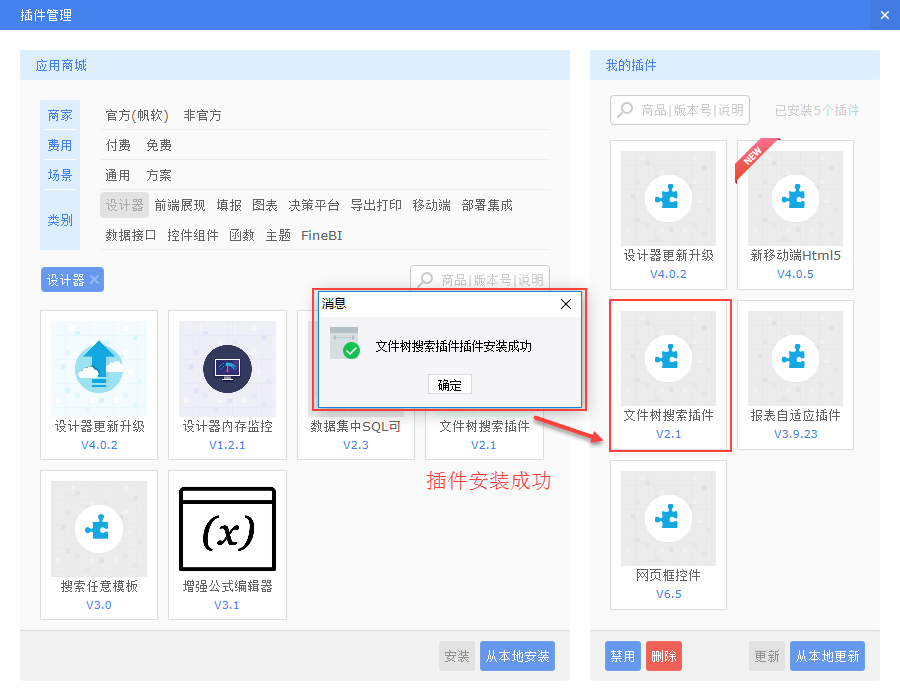Click the 场景 filter label
The image size is (900, 700).
tap(60, 175)
